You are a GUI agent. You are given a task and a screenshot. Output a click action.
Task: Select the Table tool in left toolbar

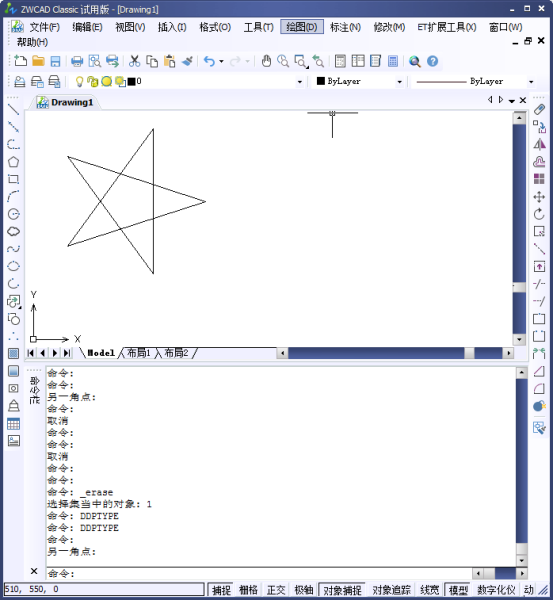tap(13, 424)
